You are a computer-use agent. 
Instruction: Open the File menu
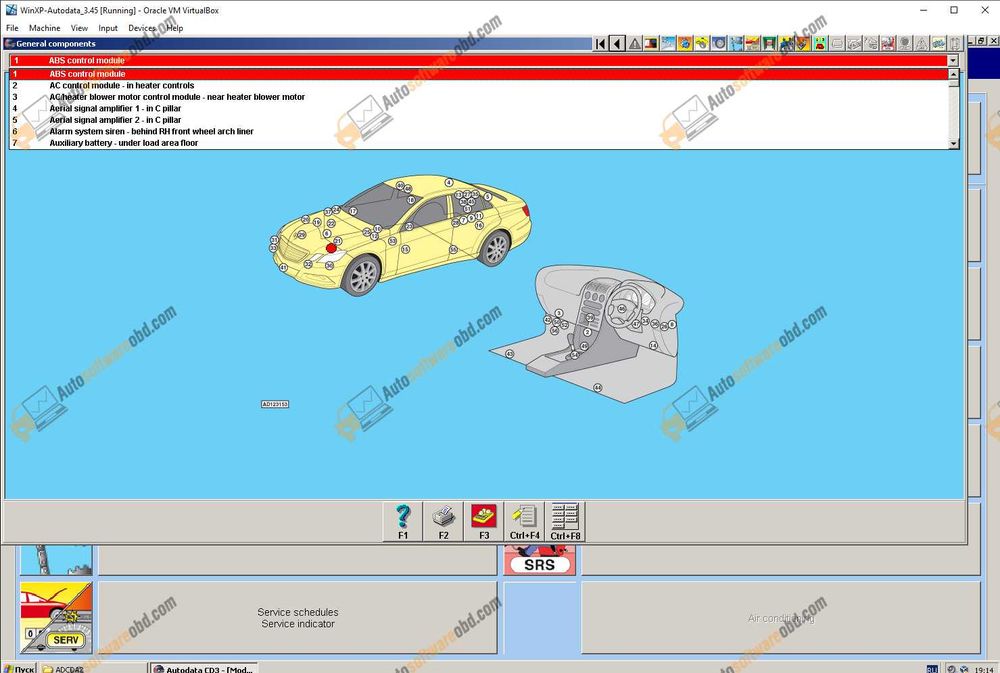(12, 28)
